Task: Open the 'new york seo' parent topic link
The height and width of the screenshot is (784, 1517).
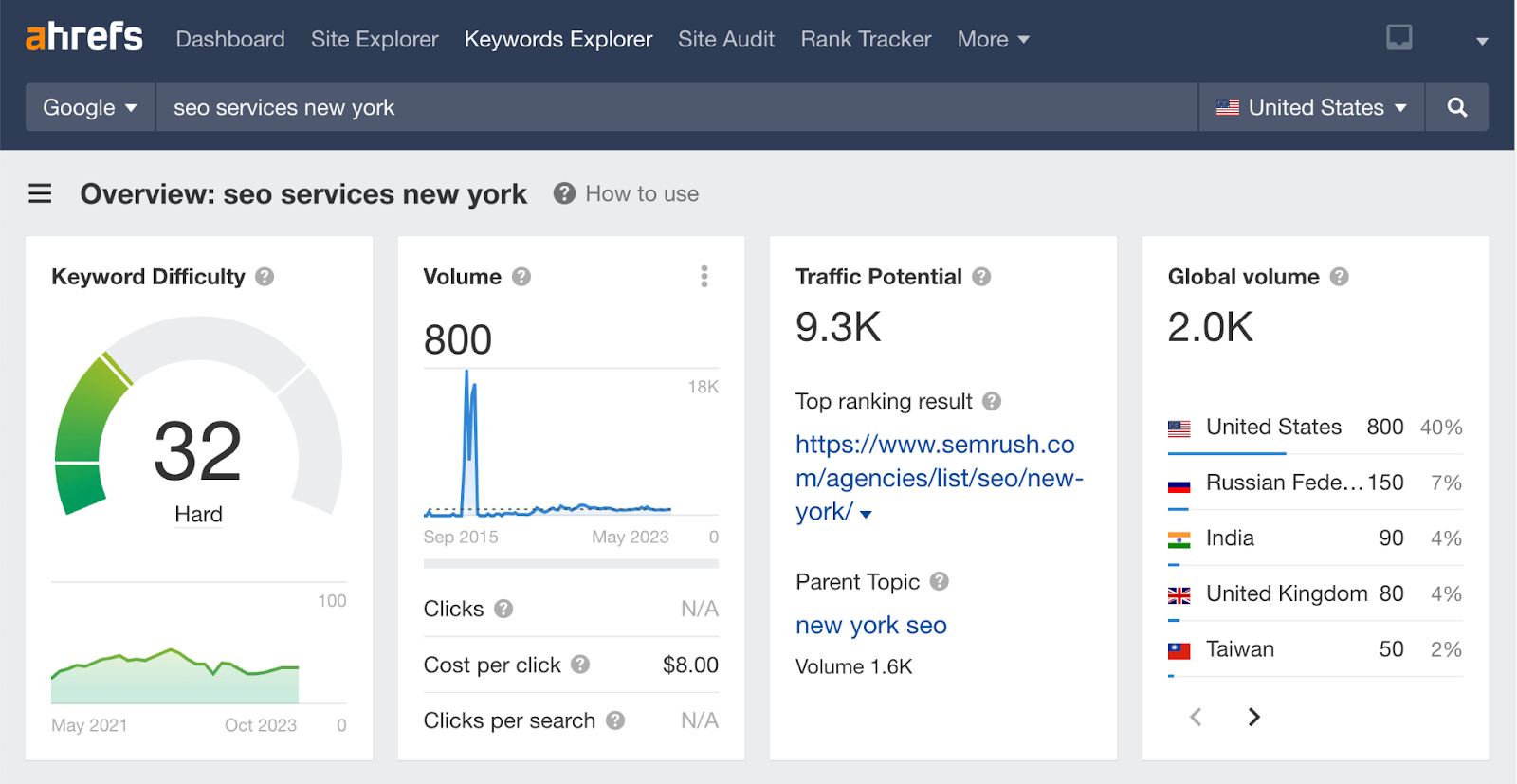Action: 871,626
